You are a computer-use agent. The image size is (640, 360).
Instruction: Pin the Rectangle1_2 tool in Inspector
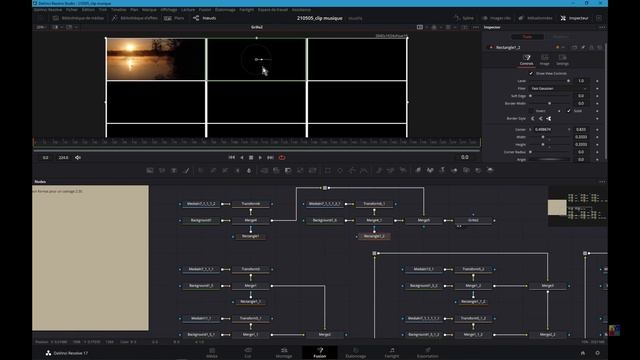pos(583,47)
